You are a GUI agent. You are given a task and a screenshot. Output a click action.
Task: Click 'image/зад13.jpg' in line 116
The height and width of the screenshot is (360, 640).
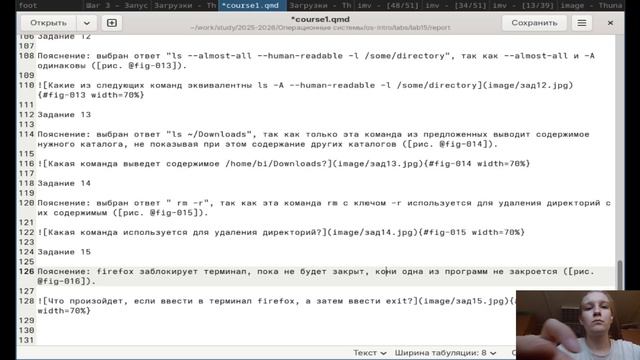pyautogui.click(x=378, y=164)
